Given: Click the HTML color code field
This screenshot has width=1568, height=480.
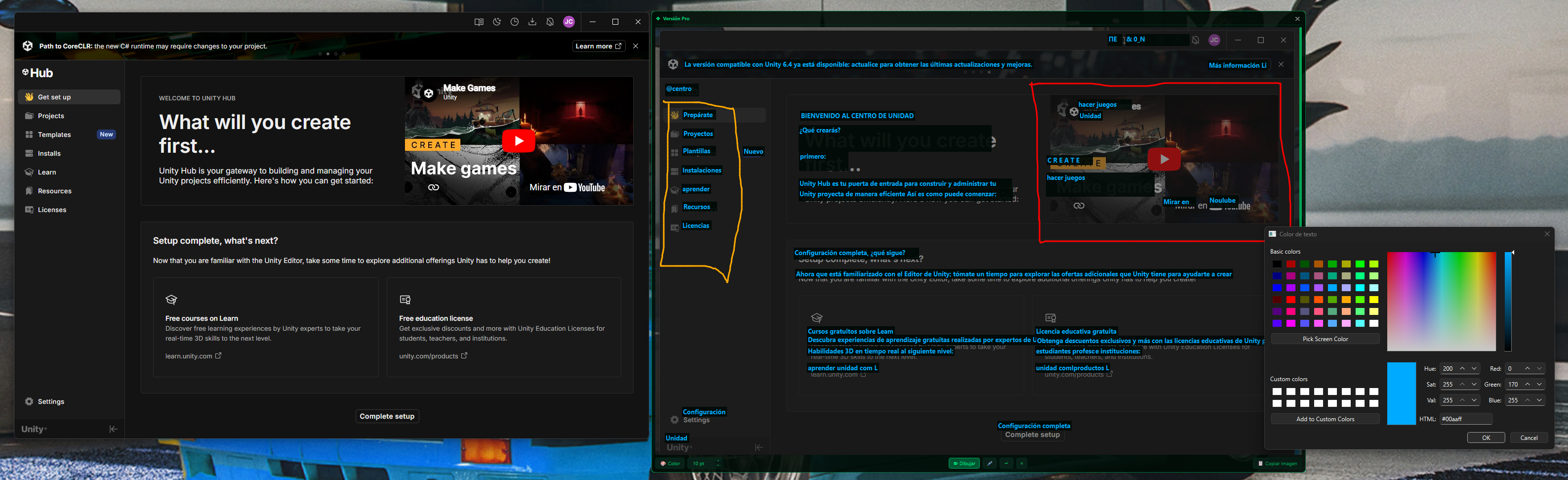Looking at the screenshot, I should point(1466,419).
